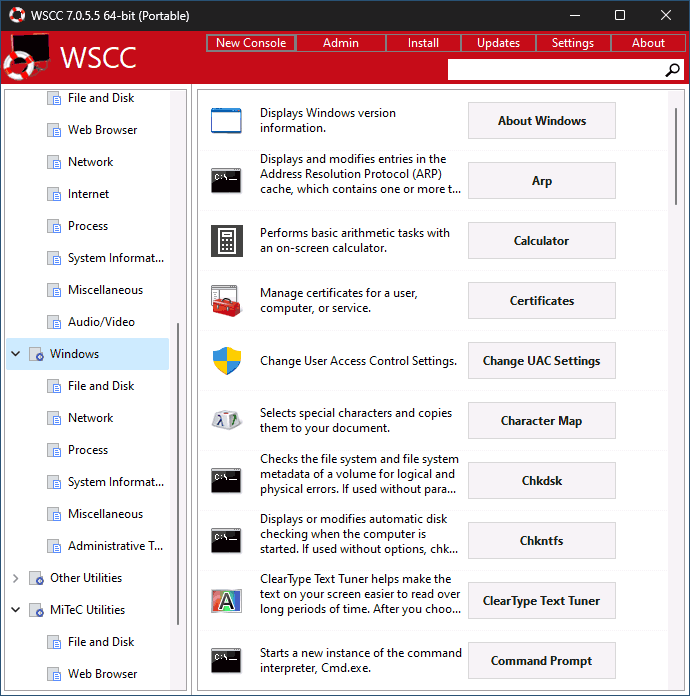Click 'Manage certificates for a user' description
Image resolution: width=690 pixels, height=696 pixels.
click(x=339, y=301)
